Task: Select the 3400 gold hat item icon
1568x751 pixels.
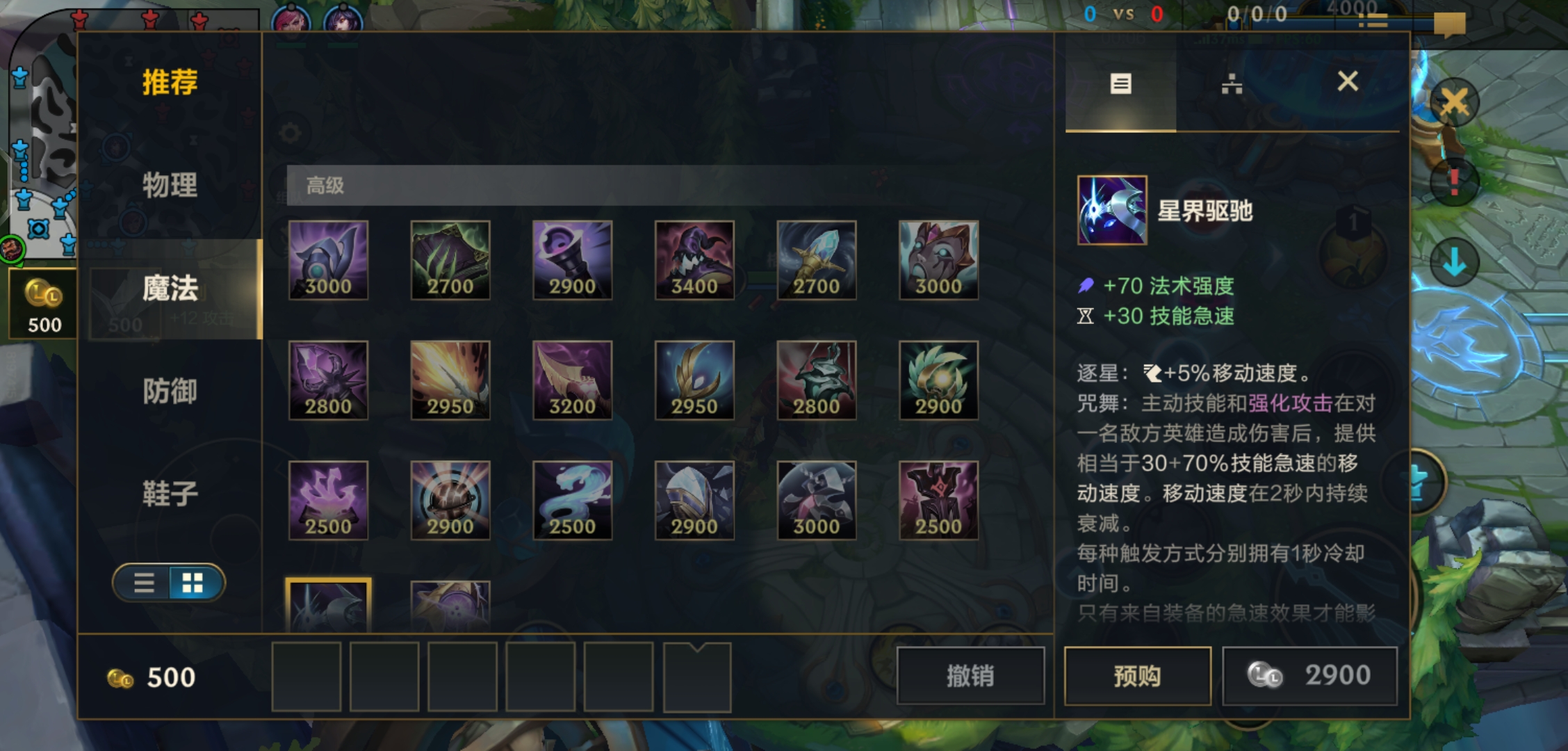Action: click(x=694, y=260)
